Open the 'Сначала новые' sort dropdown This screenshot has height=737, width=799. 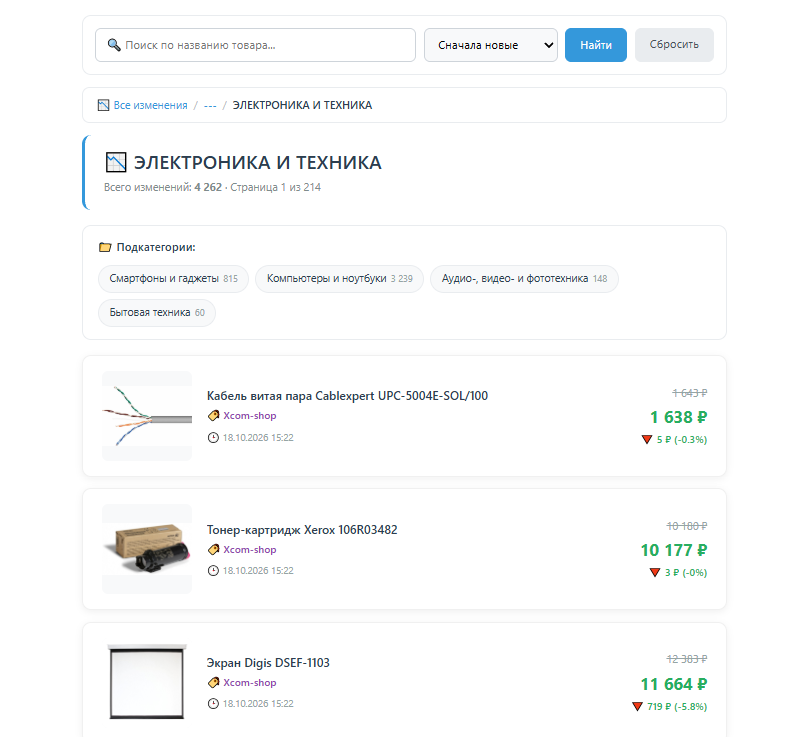[491, 45]
